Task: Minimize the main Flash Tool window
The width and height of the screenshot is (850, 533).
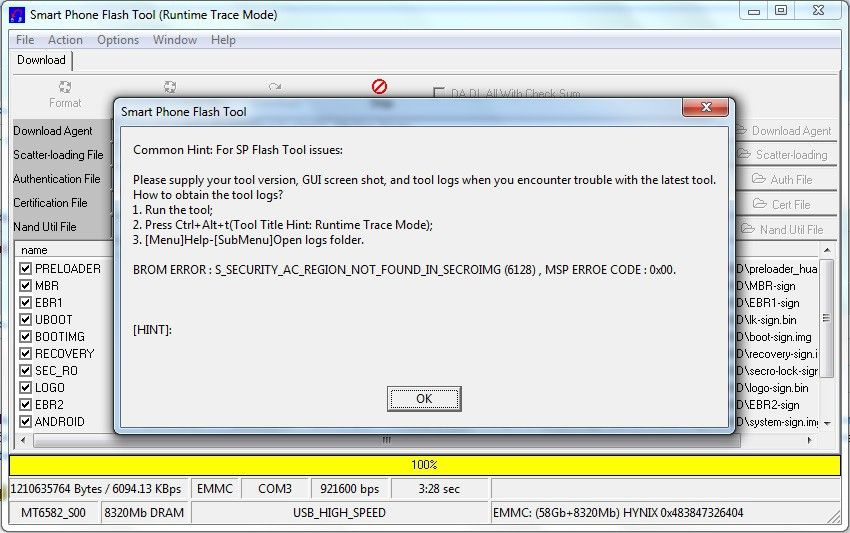Action: click(754, 11)
